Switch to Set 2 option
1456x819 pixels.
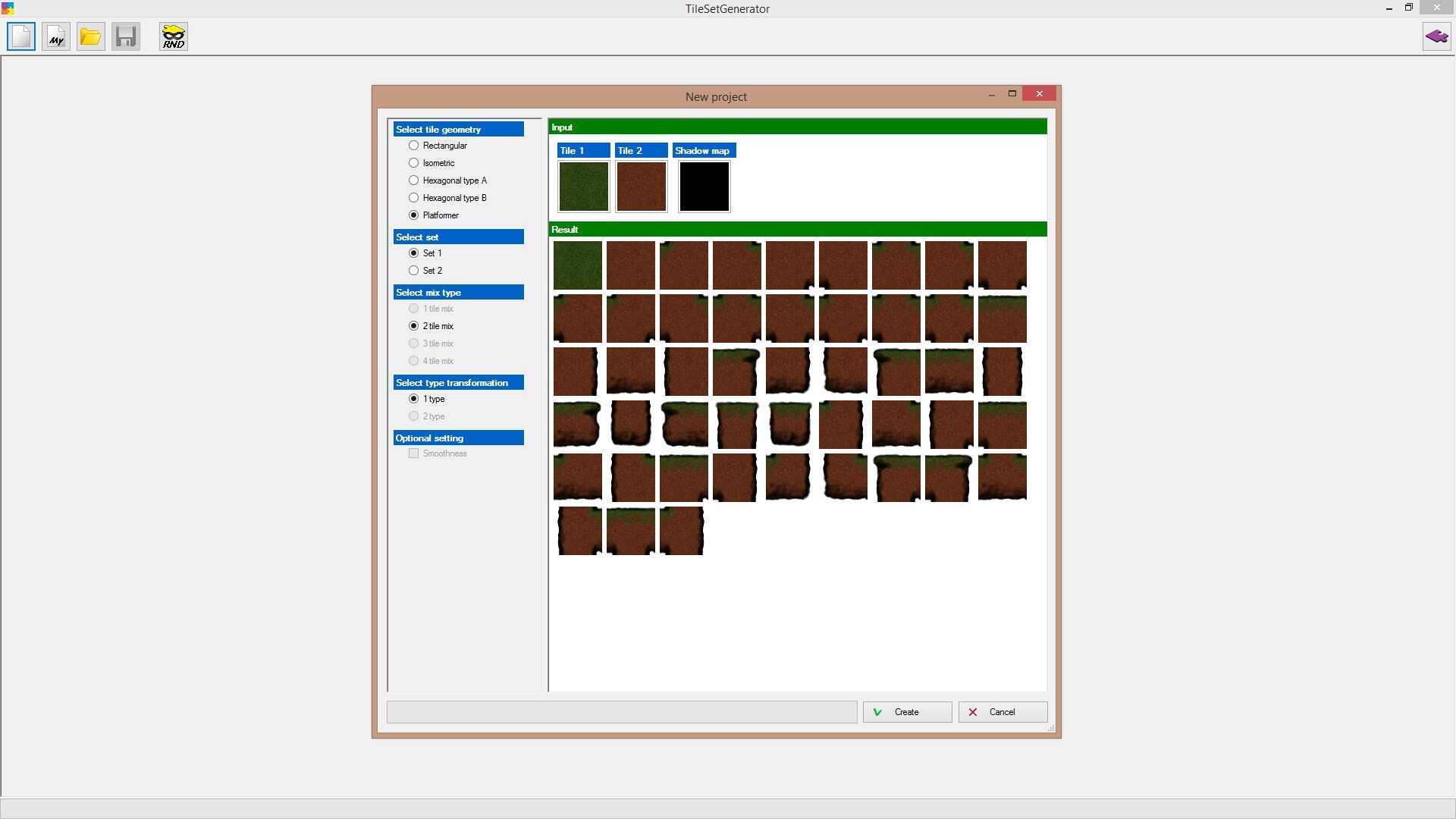coord(414,271)
